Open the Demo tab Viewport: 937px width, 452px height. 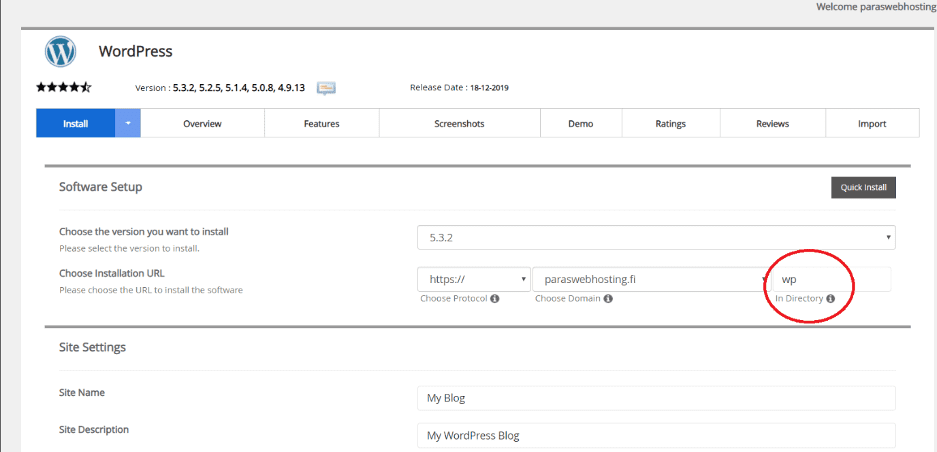coord(581,124)
